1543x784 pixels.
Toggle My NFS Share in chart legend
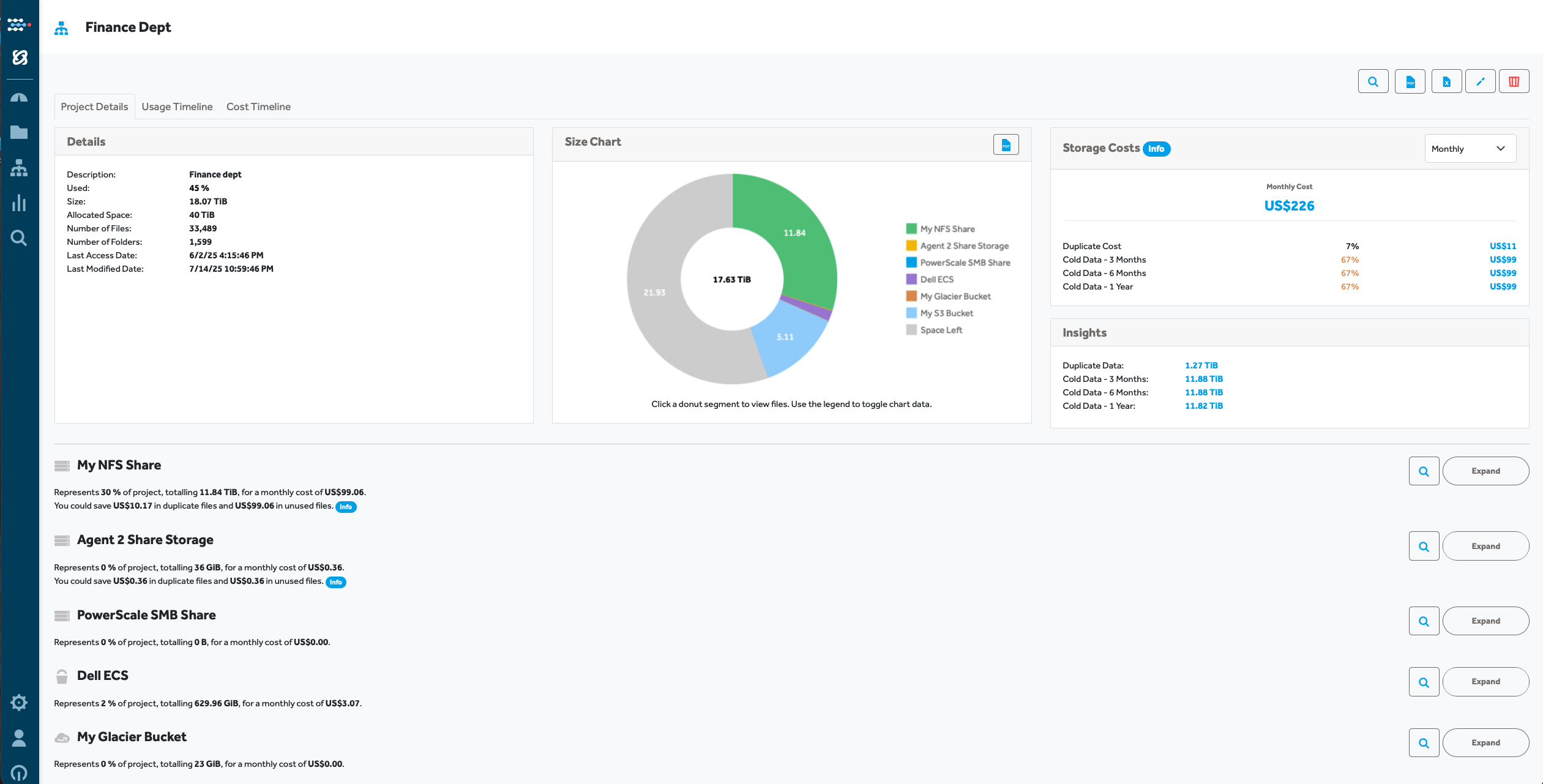click(x=947, y=229)
